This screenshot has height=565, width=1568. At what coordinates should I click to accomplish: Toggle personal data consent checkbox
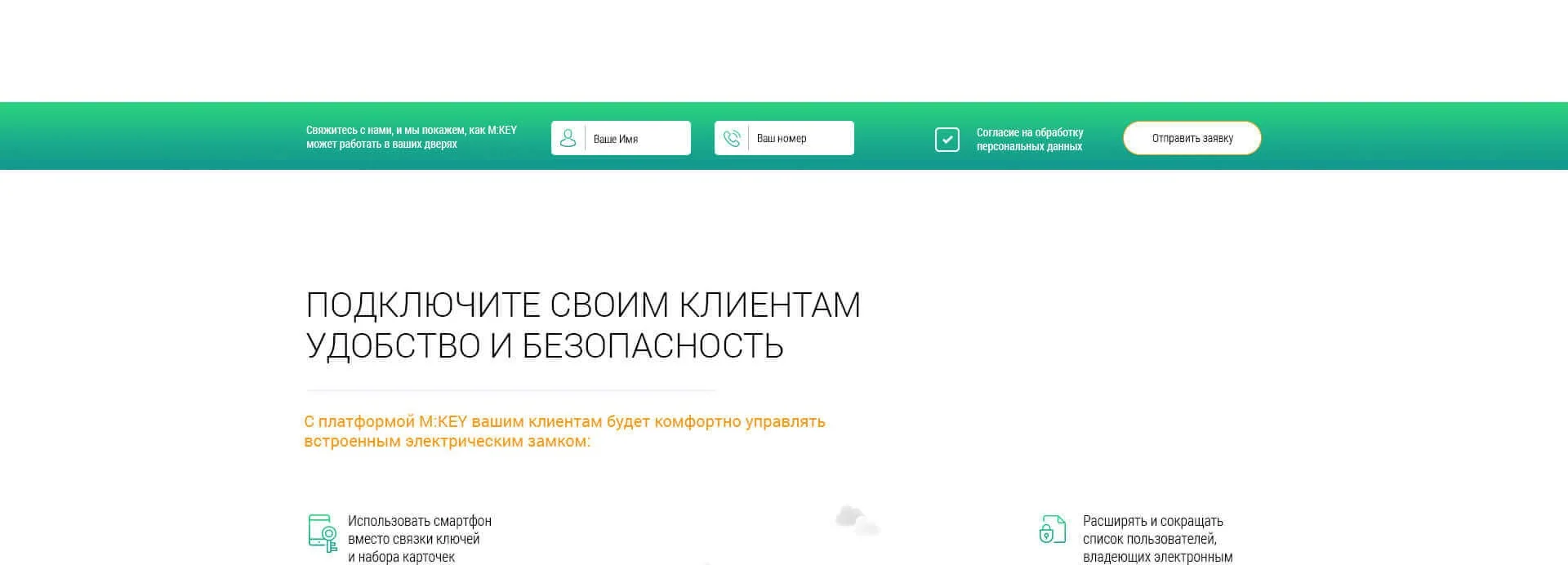pyautogui.click(x=947, y=140)
